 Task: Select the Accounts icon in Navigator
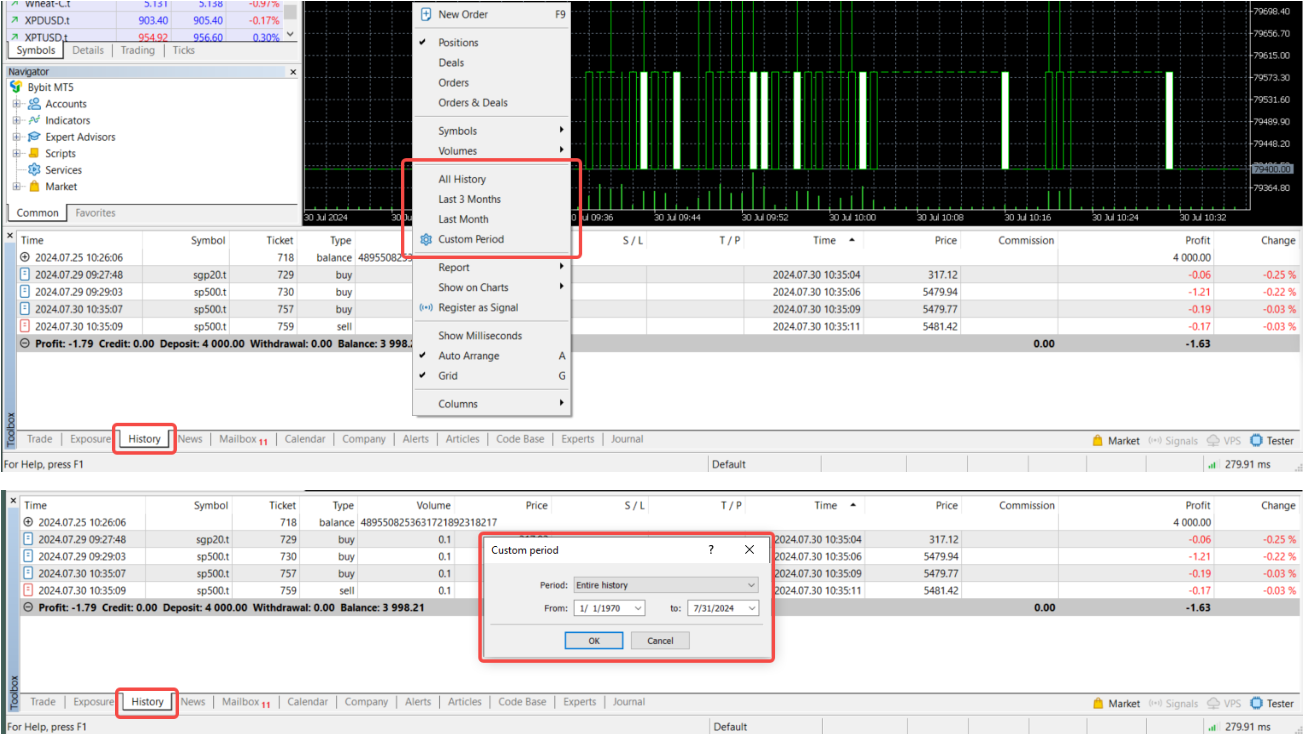click(34, 104)
